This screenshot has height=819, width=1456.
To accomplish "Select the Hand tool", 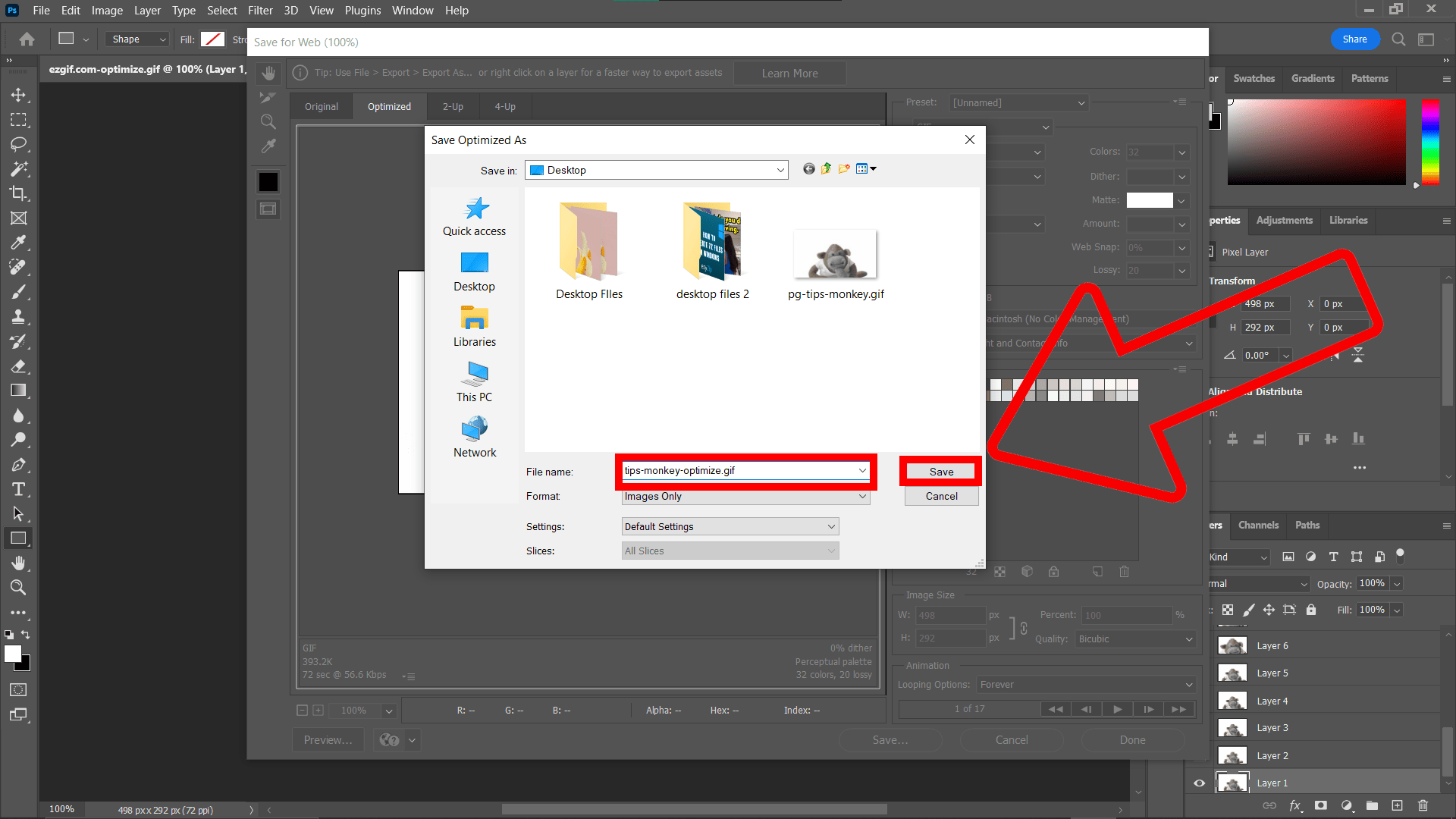I will coord(20,563).
